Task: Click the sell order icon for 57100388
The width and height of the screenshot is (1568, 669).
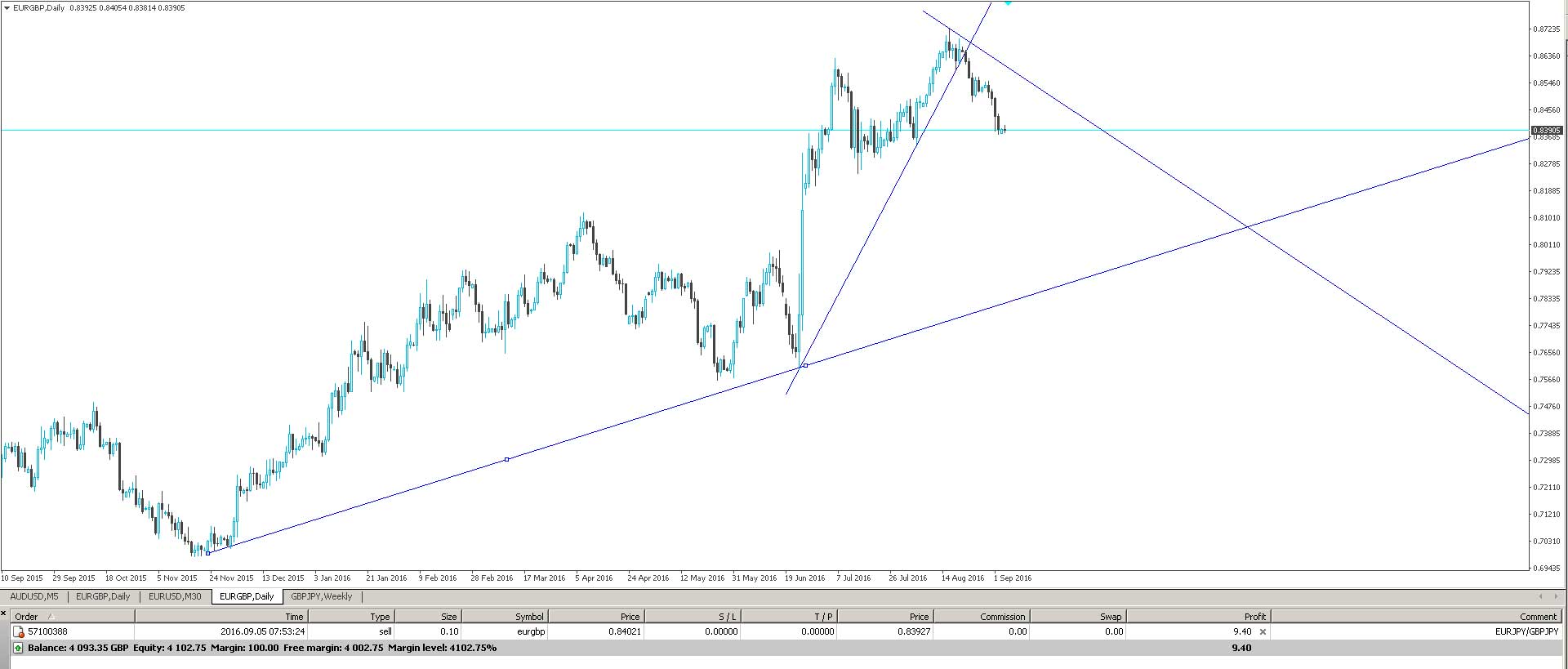Action: click(x=19, y=631)
